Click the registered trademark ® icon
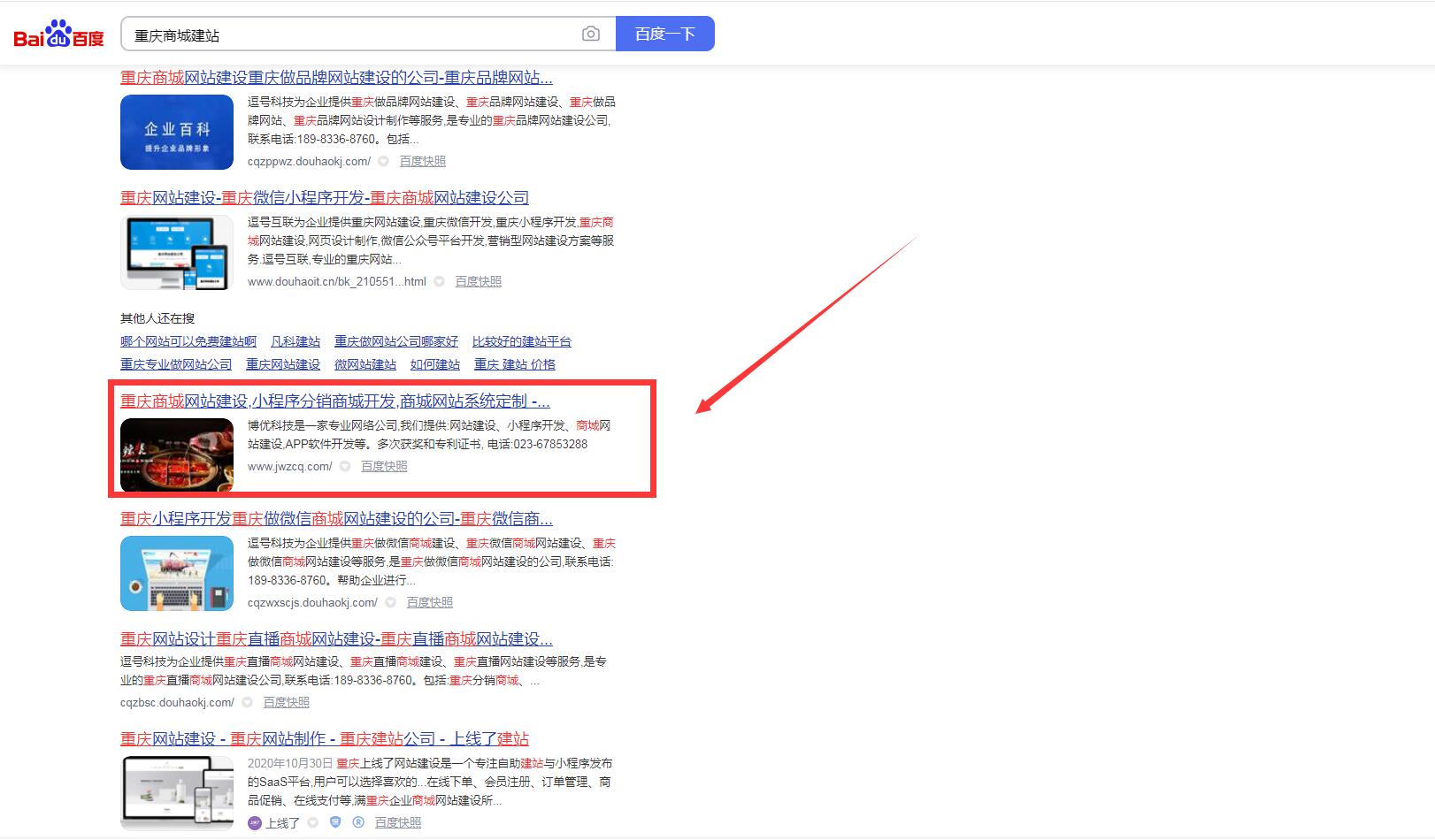Viewport: 1435px width, 840px height. 358,823
